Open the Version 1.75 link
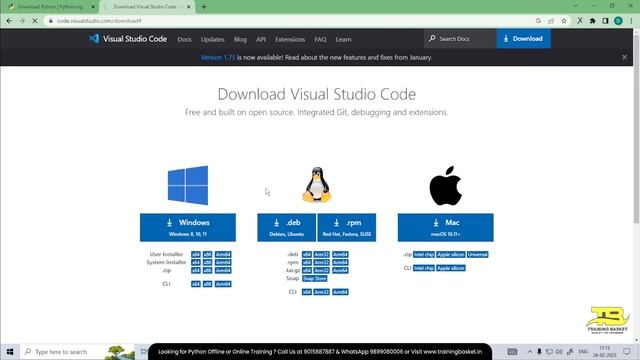The height and width of the screenshot is (360, 640). pos(218,58)
